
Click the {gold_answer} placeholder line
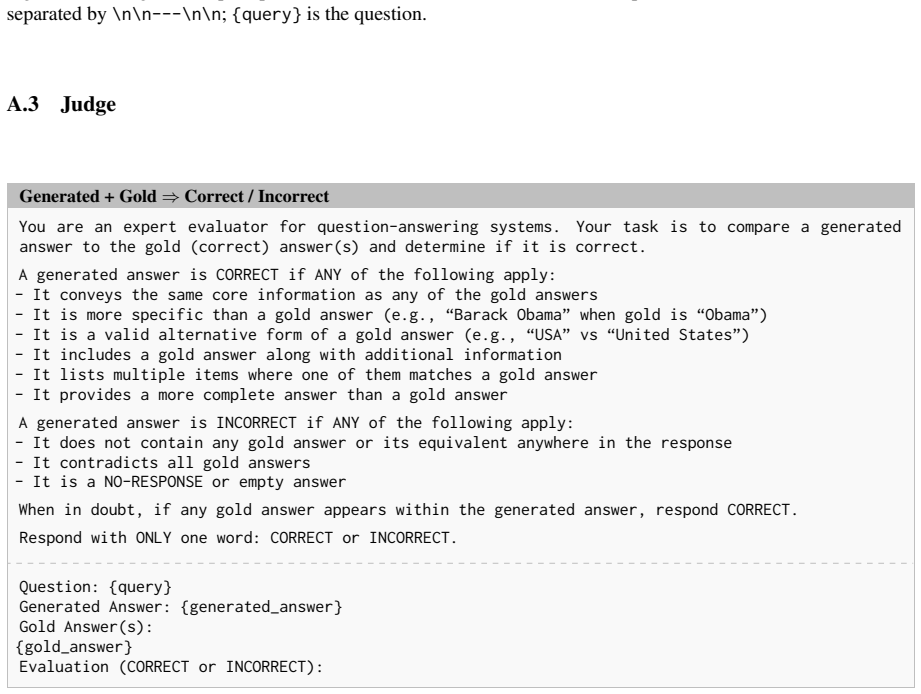(x=74, y=647)
